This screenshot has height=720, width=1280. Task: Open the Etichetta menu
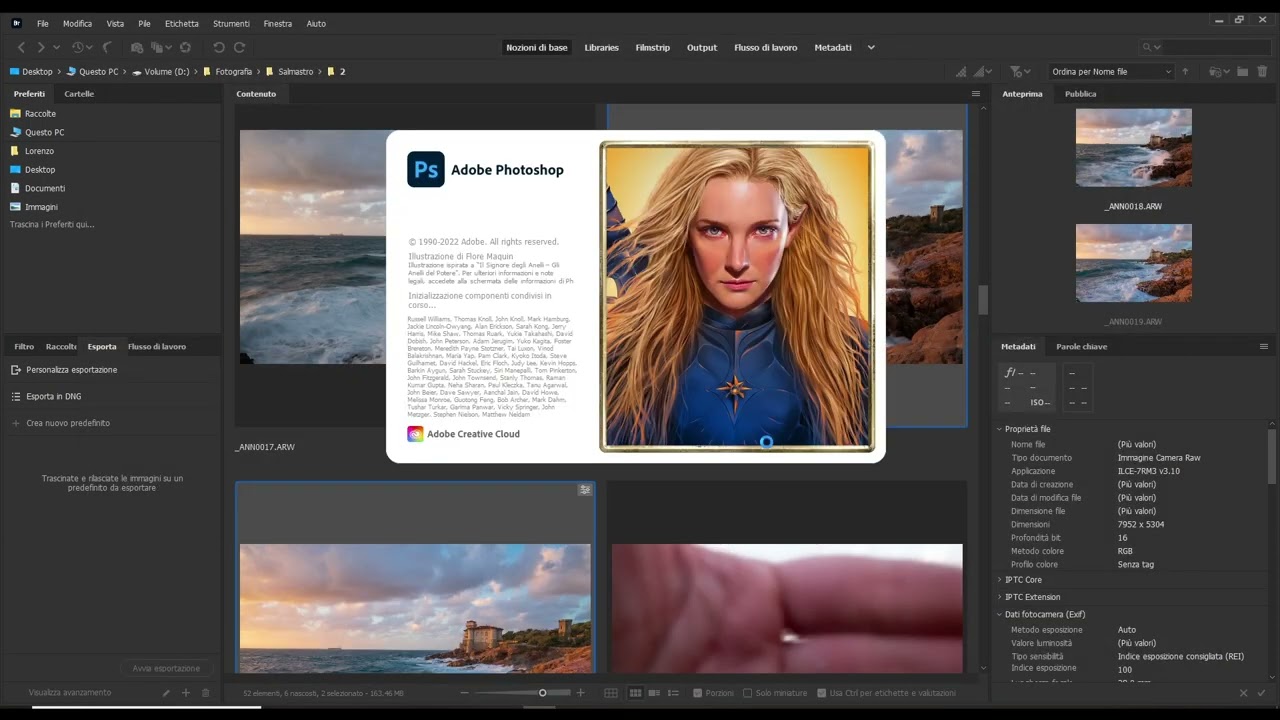pos(182,23)
